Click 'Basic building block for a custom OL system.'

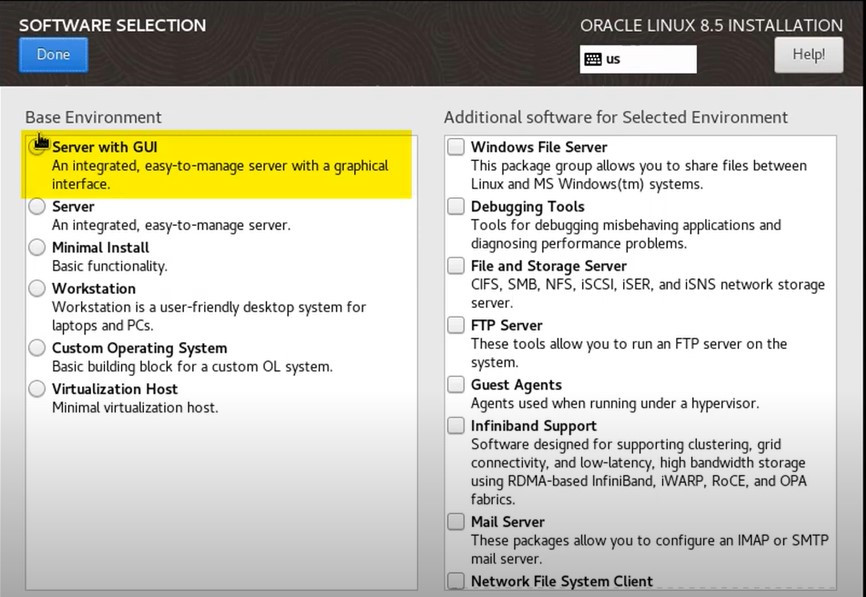pos(192,367)
